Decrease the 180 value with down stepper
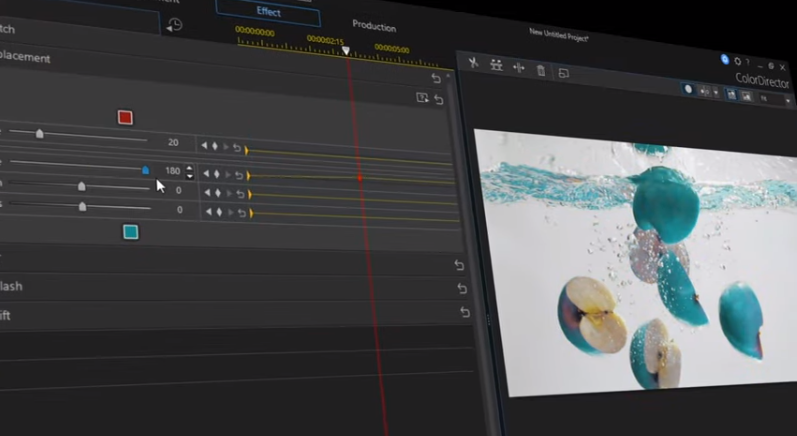 pos(190,176)
